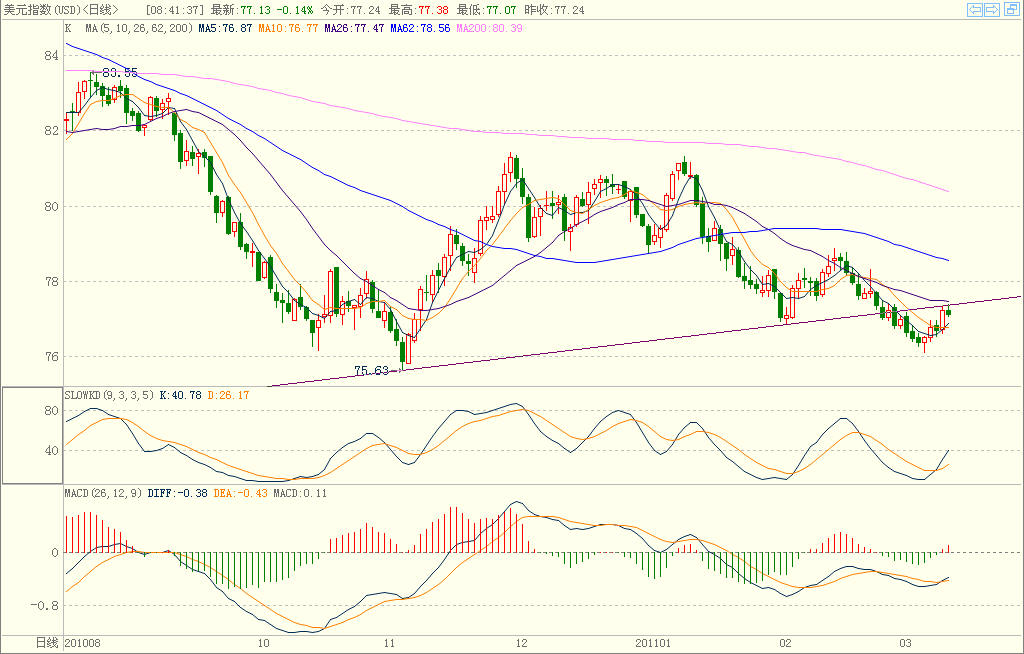The image size is (1024, 654).
Task: Select the 75.63 low price marker
Action: (371, 370)
